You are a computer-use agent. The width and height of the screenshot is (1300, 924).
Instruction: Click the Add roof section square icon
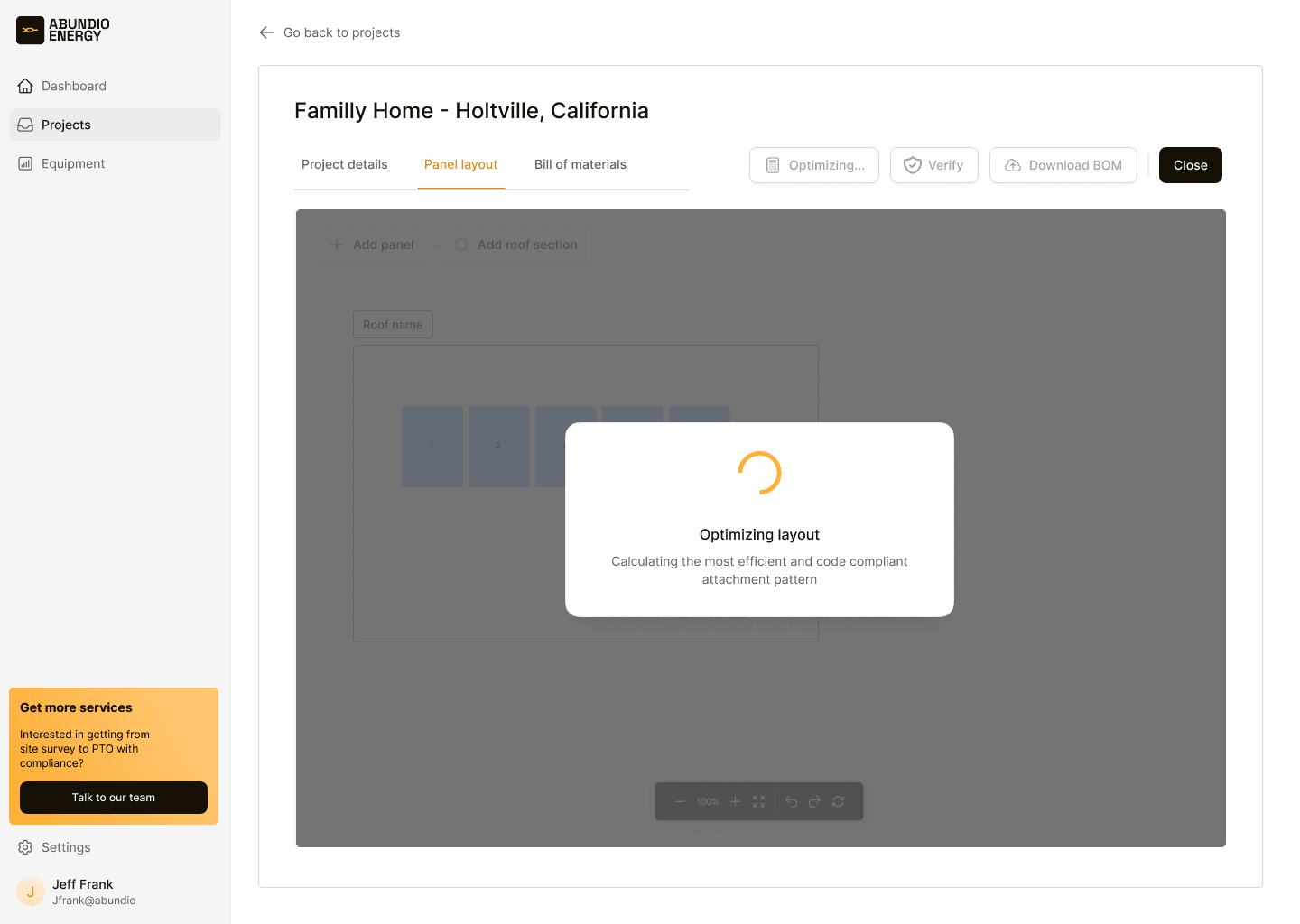pos(461,245)
